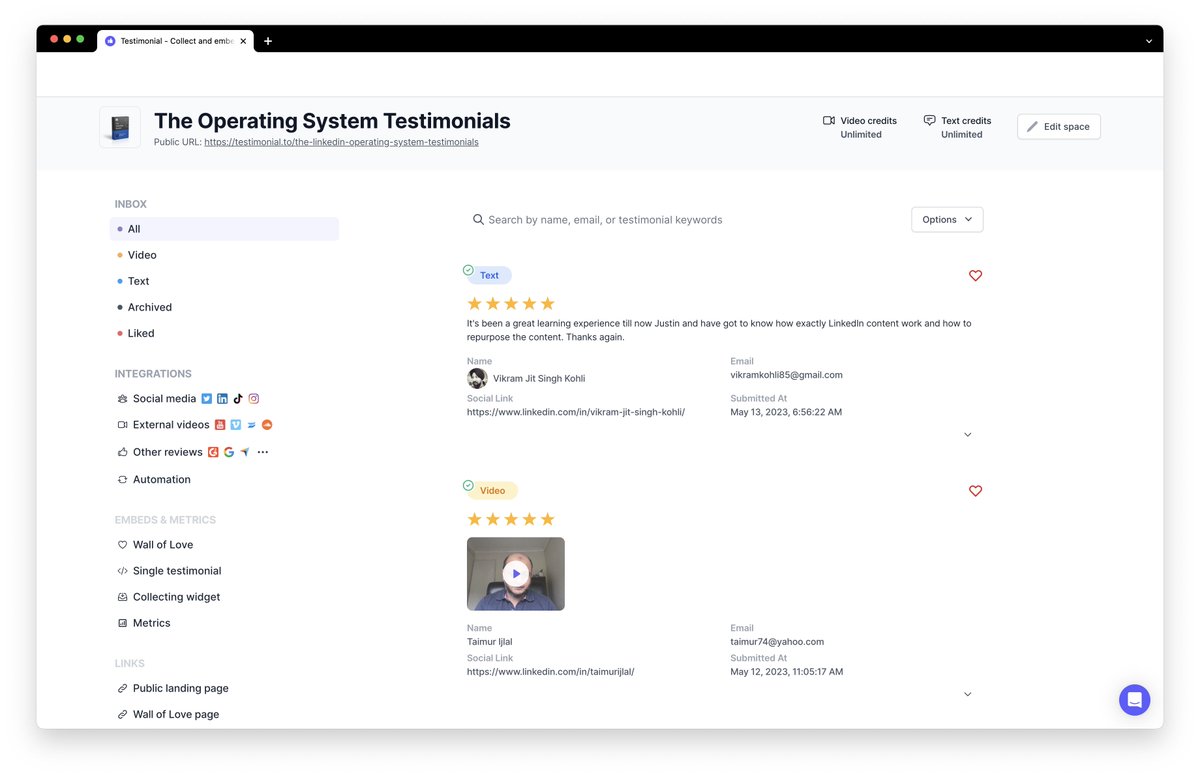The width and height of the screenshot is (1200, 777).
Task: Open the public testimonial.to URL
Action: [341, 142]
